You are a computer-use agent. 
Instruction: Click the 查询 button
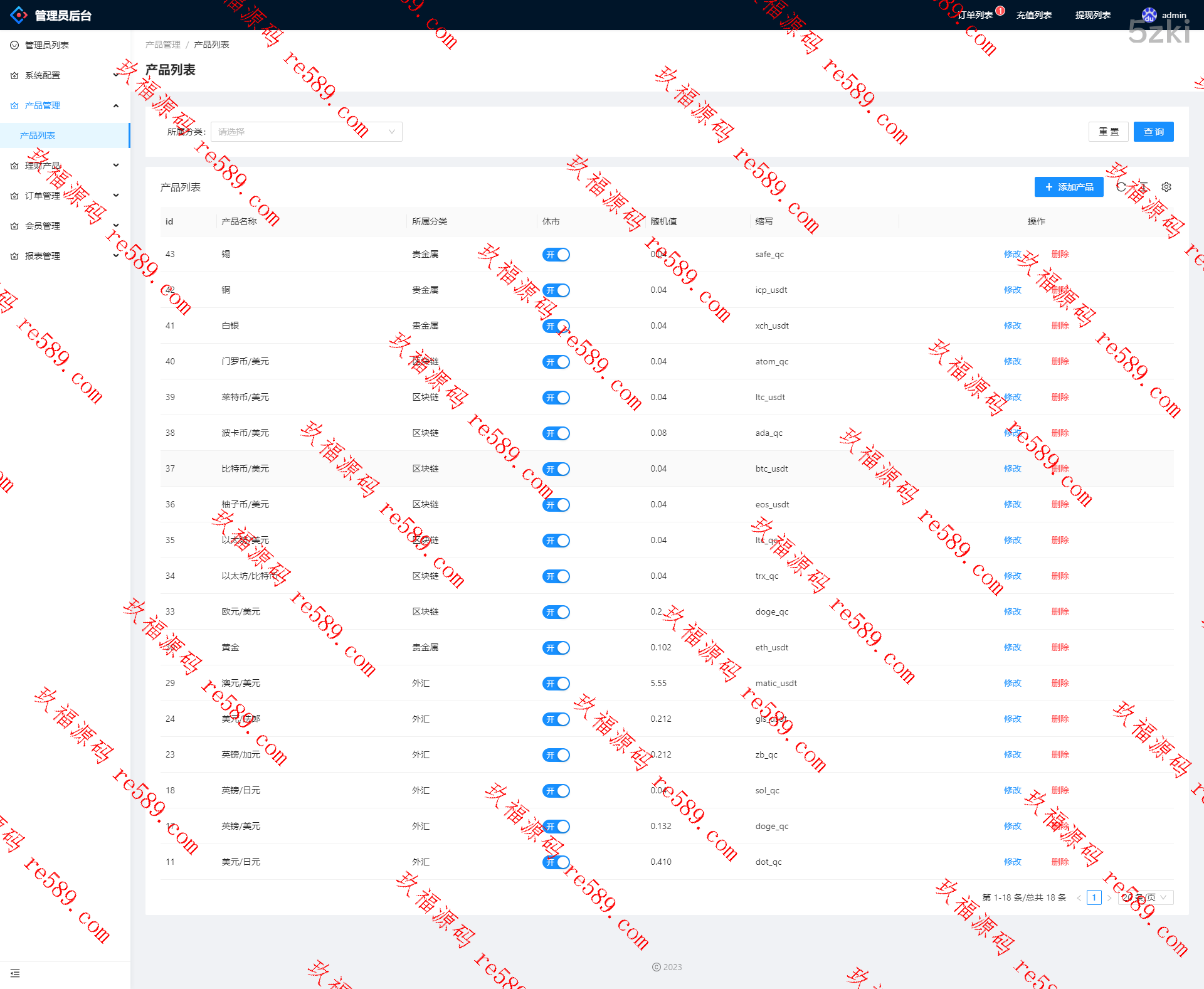tap(1153, 132)
